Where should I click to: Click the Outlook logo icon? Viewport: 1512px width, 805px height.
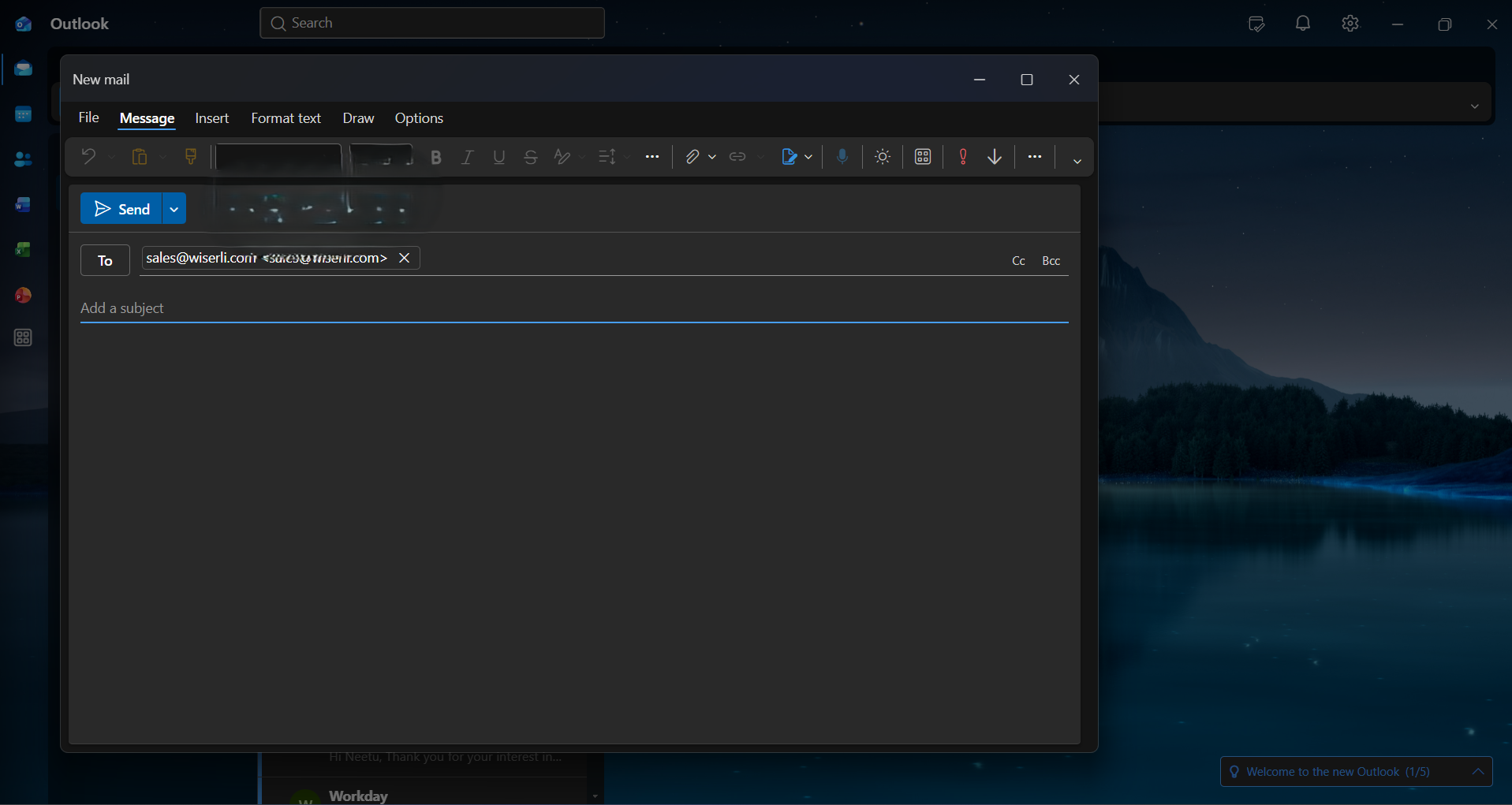[24, 24]
